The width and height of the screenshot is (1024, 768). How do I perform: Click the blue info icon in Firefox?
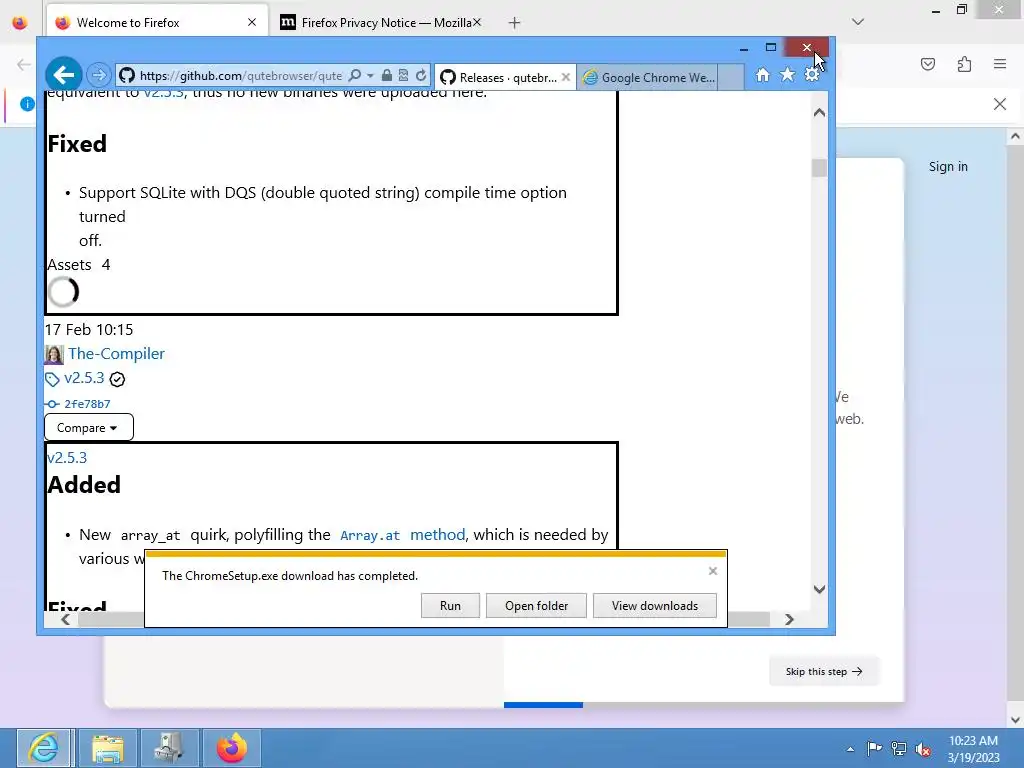click(x=27, y=104)
